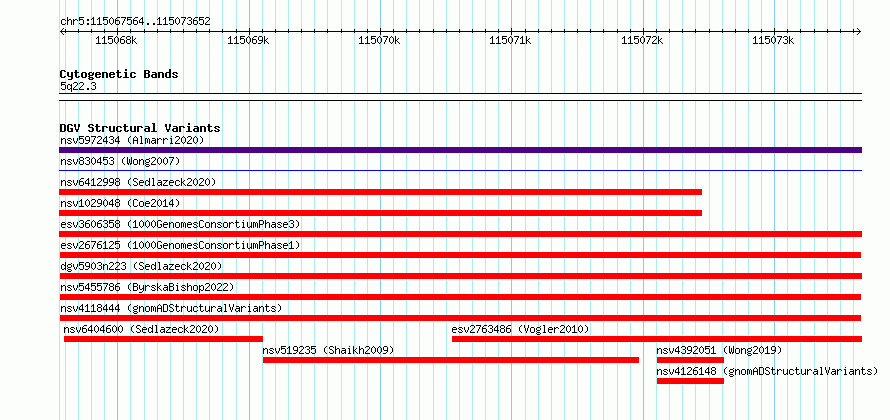This screenshot has width=890, height=420.
Task: Click the DGV Structural Variants track title
Action: (140, 128)
